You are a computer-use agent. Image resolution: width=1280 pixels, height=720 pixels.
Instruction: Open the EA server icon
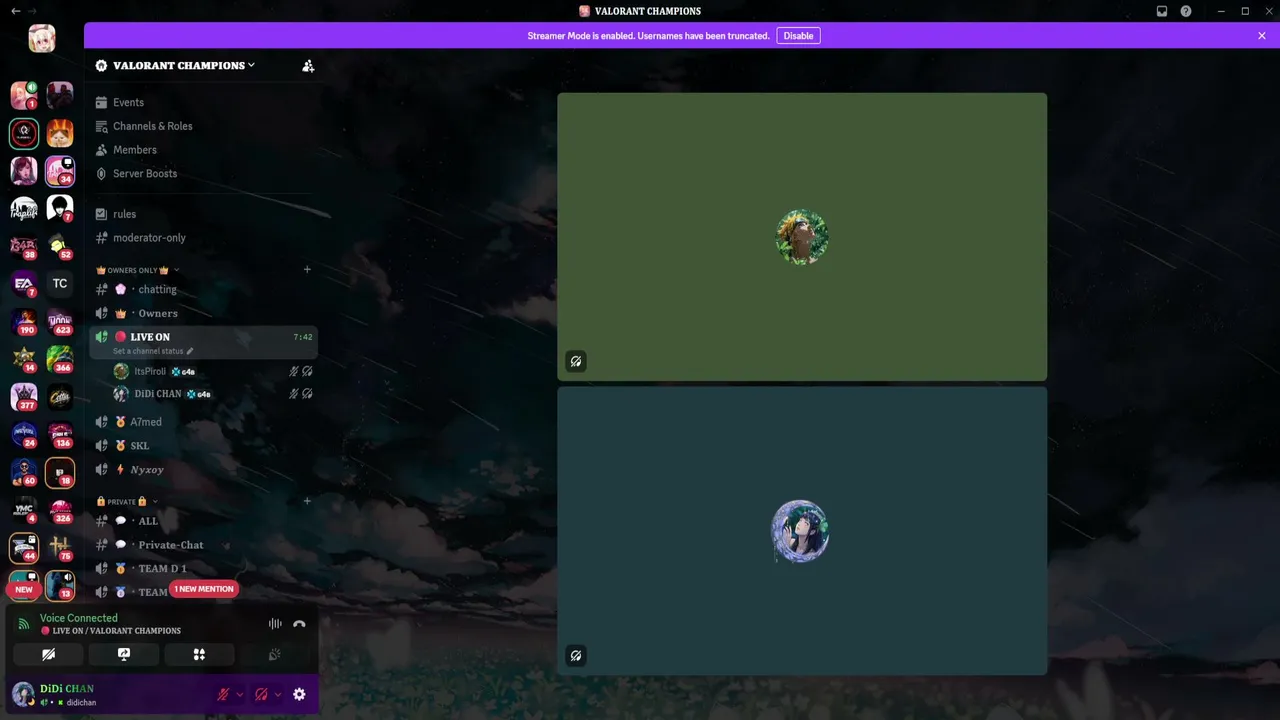pos(24,284)
